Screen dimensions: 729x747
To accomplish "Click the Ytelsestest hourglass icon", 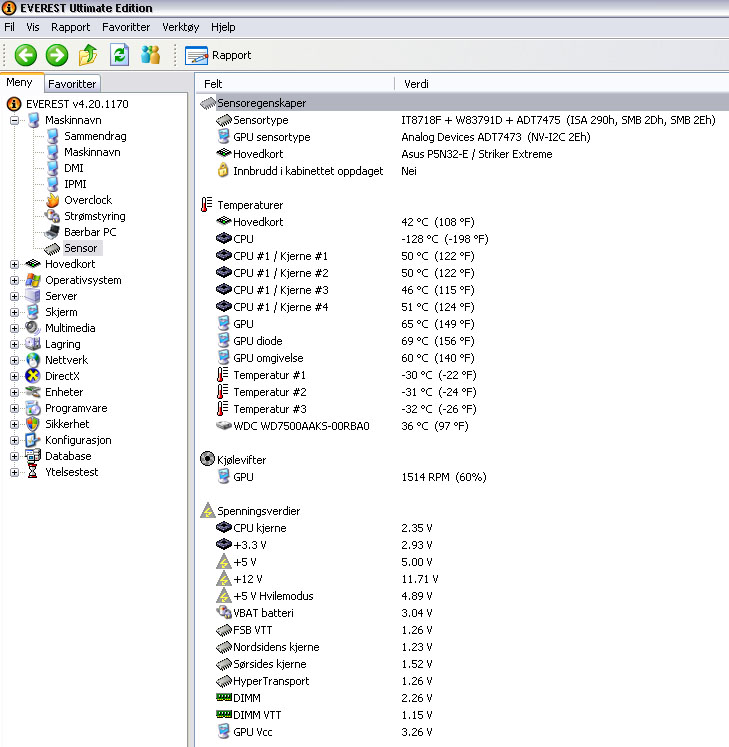I will (x=32, y=472).
